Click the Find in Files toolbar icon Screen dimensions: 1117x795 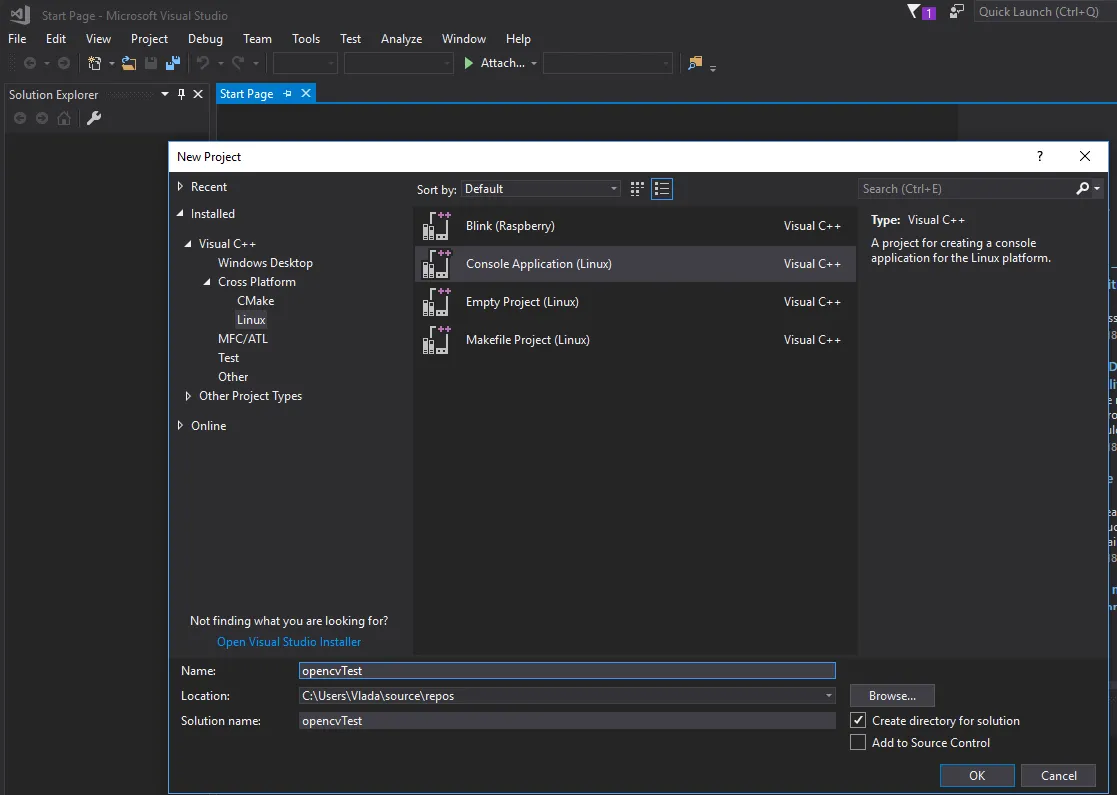click(x=695, y=63)
